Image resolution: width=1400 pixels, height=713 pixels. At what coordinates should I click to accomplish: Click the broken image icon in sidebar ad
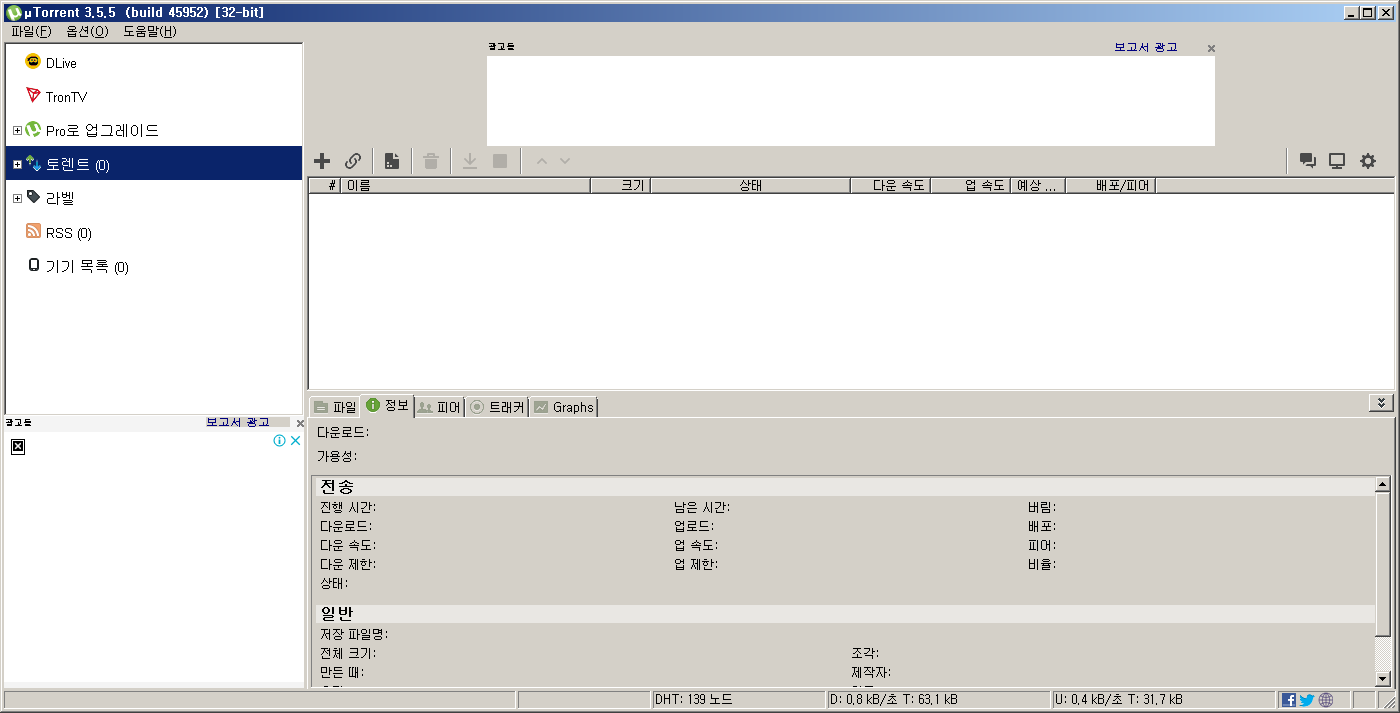[x=17, y=446]
